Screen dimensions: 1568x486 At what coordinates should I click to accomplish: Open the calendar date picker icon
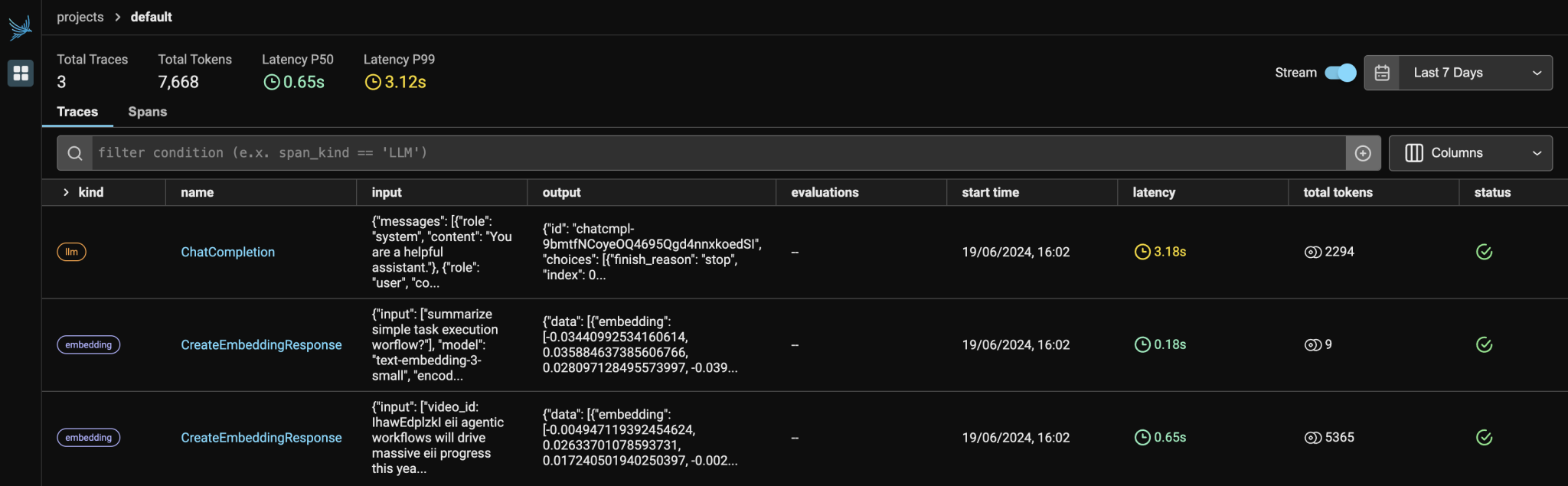(x=1382, y=72)
